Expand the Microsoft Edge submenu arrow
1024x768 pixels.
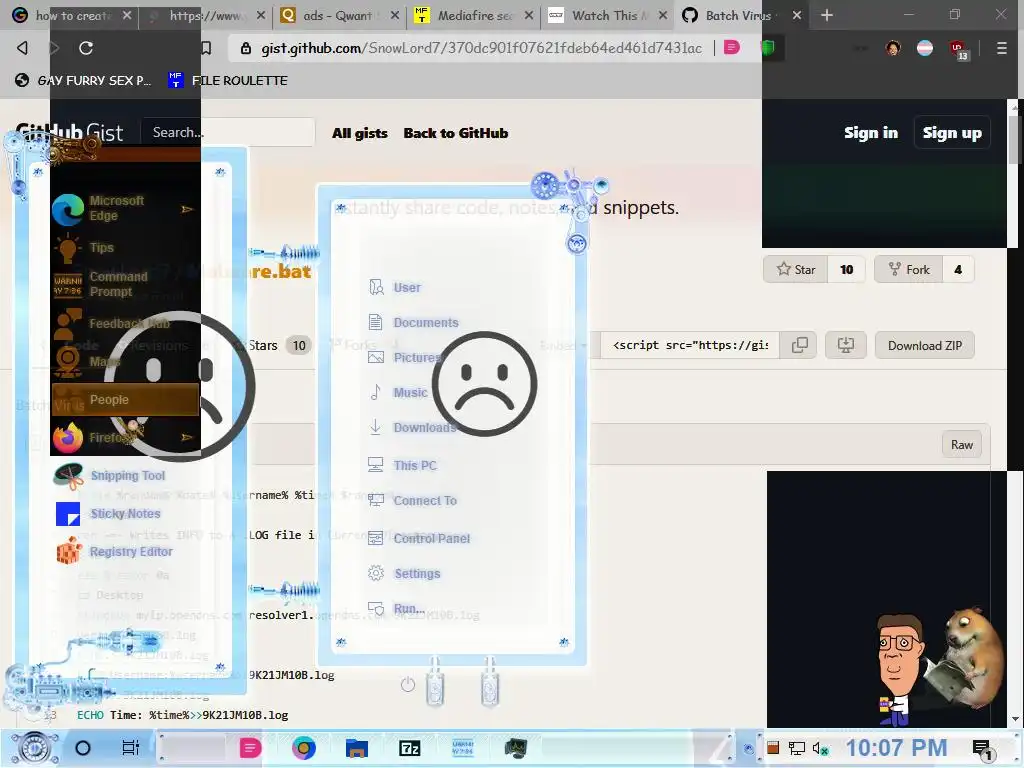pyautogui.click(x=187, y=209)
